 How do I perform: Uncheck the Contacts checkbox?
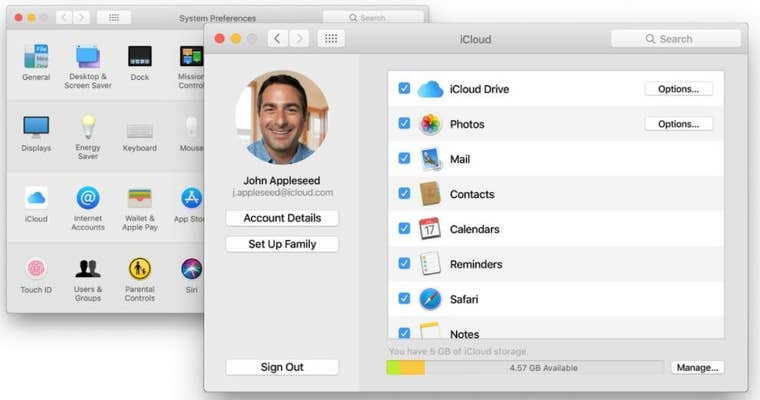(404, 193)
